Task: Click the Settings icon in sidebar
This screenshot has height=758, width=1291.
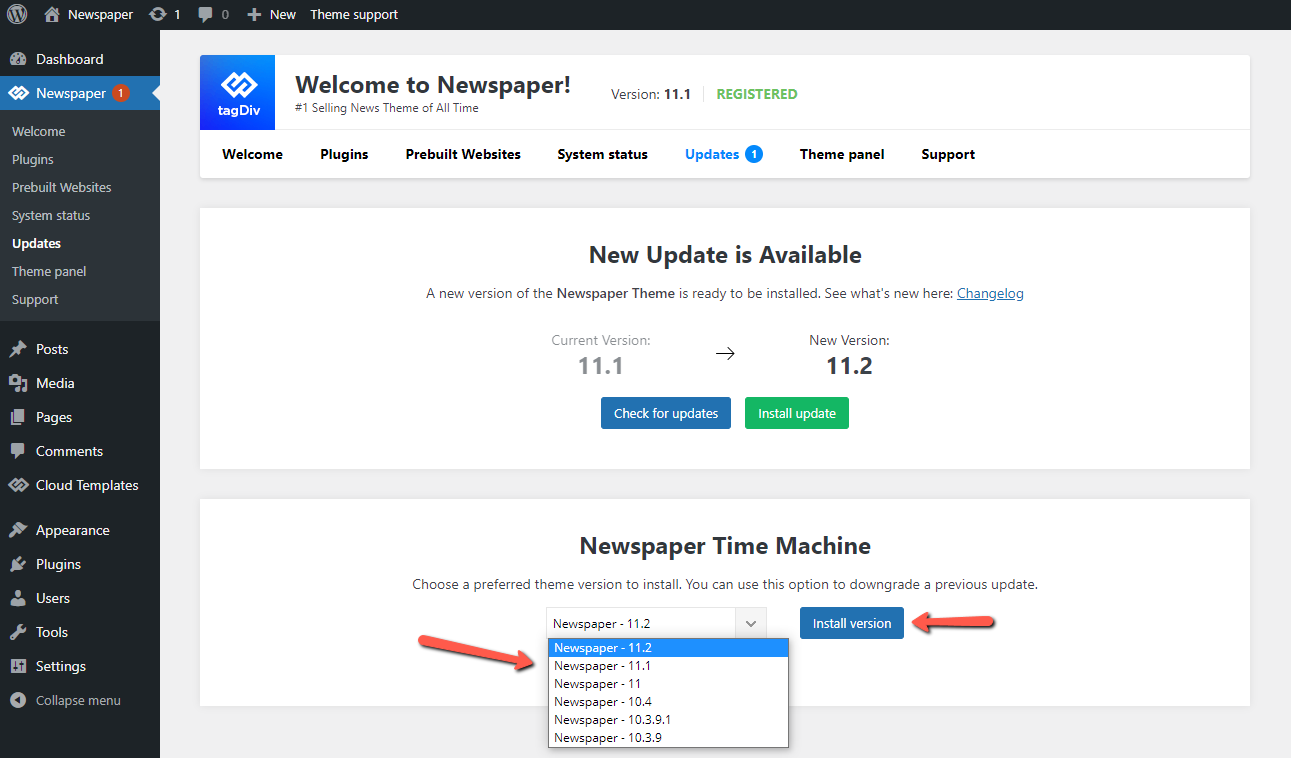Action: (x=18, y=666)
